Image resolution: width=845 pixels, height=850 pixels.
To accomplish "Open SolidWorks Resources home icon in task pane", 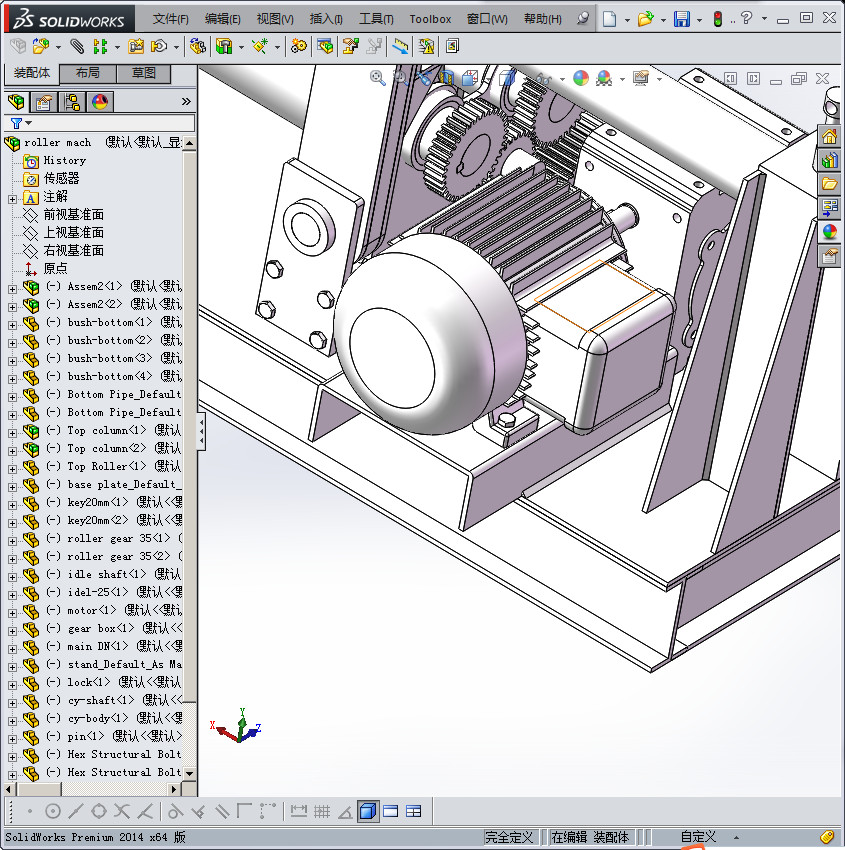I will click(830, 136).
